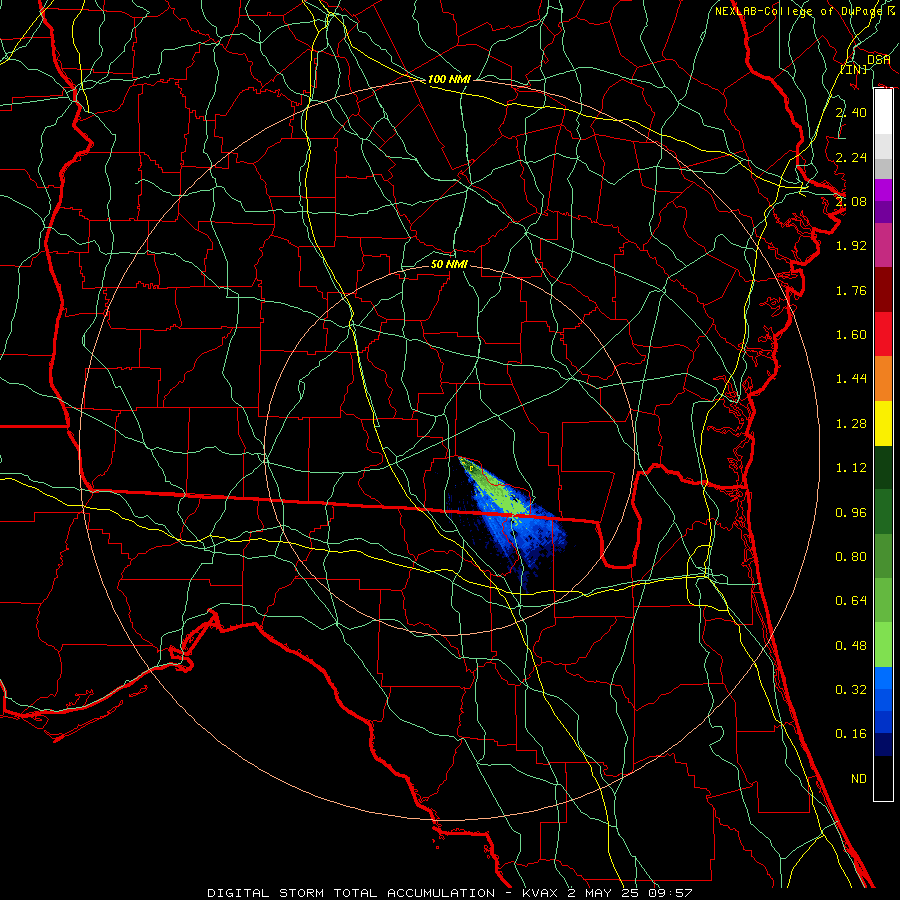This screenshot has width=900, height=900.
Task: Click the 0.32 legend value
Action: (x=851, y=690)
